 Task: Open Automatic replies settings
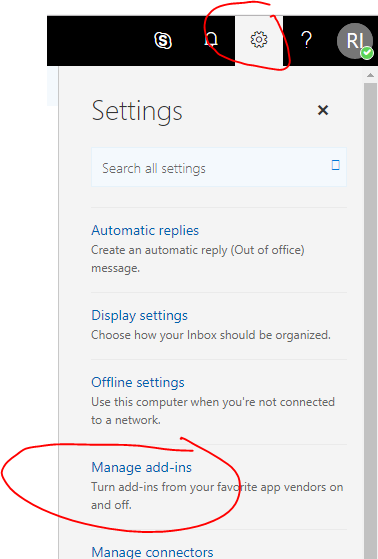pyautogui.click(x=145, y=230)
